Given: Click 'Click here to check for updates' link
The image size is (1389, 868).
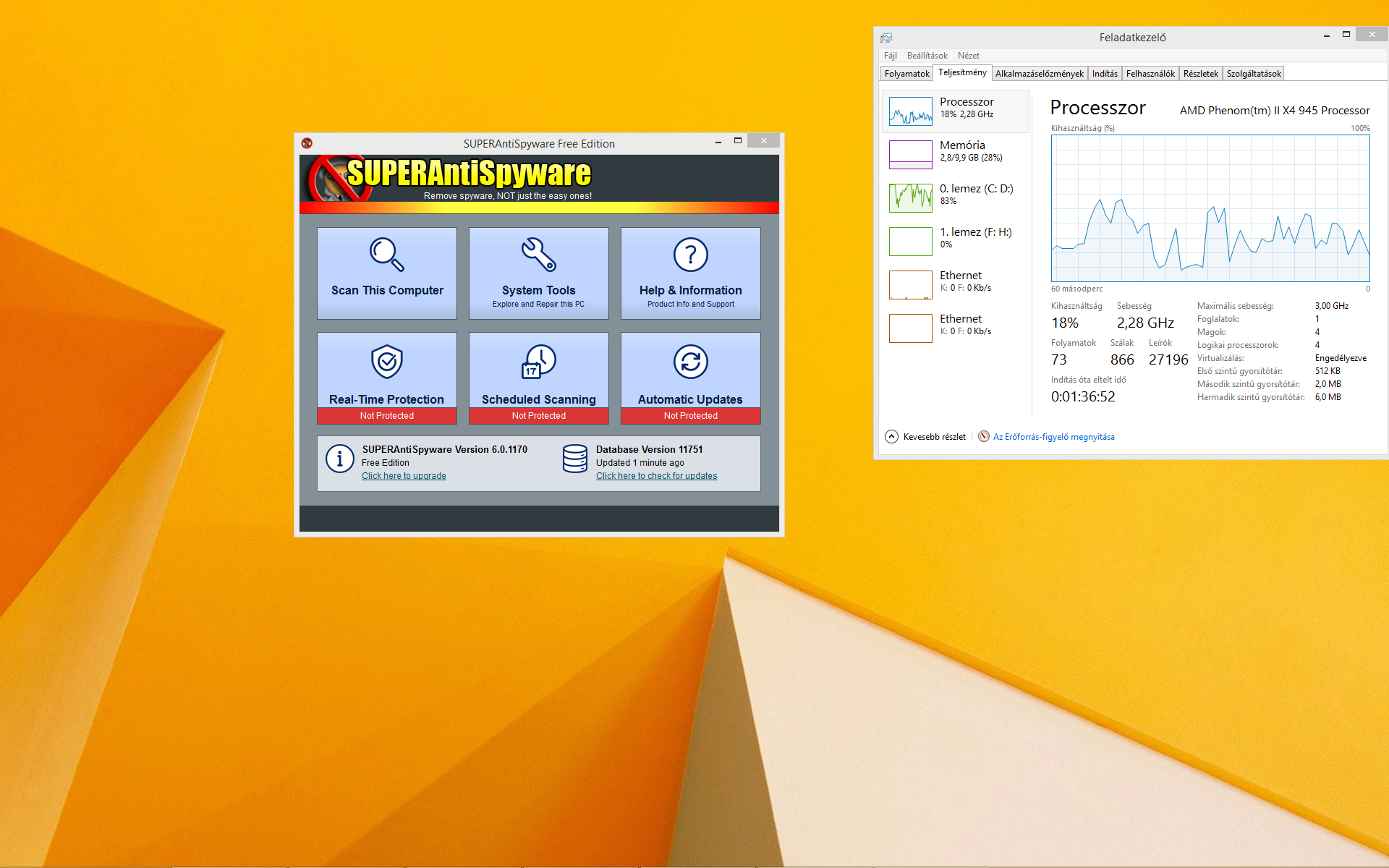Looking at the screenshot, I should (x=656, y=476).
